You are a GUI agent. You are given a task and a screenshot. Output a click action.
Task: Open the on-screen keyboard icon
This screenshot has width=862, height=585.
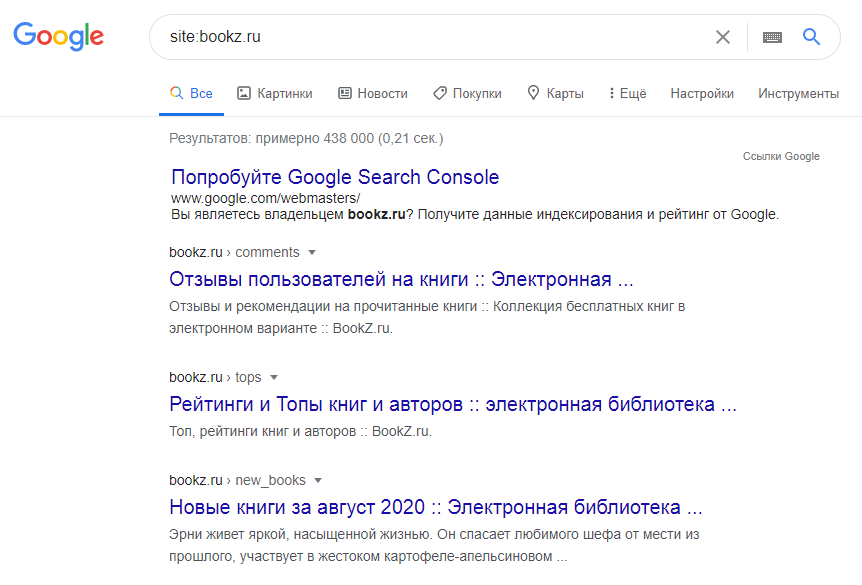(x=772, y=37)
